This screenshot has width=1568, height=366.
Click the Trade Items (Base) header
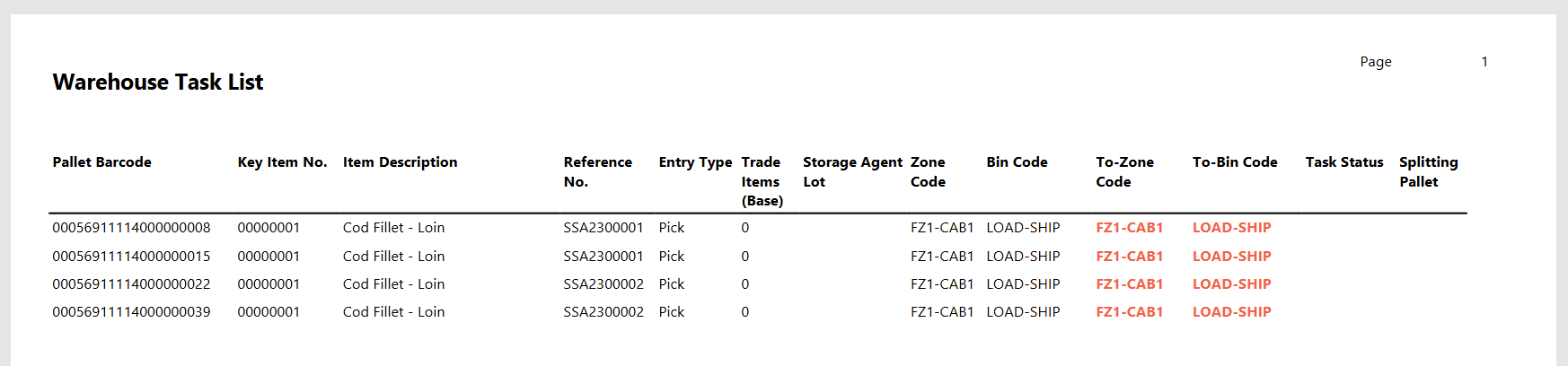pos(762,181)
